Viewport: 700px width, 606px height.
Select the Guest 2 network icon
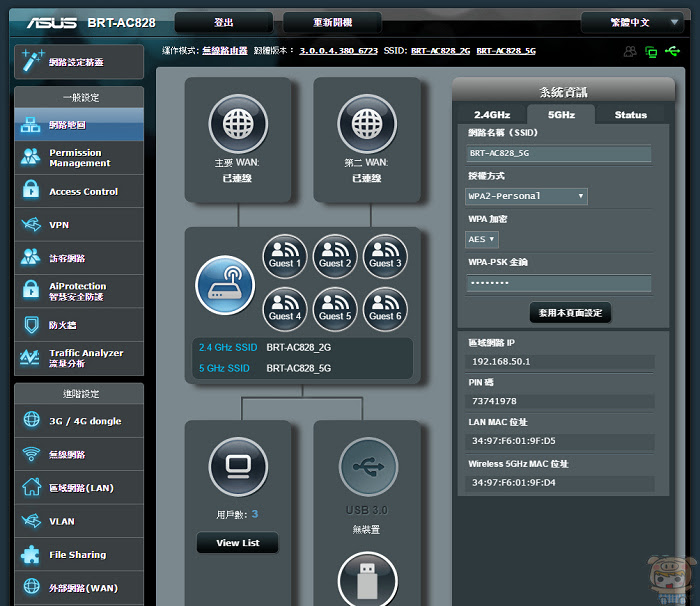click(335, 256)
